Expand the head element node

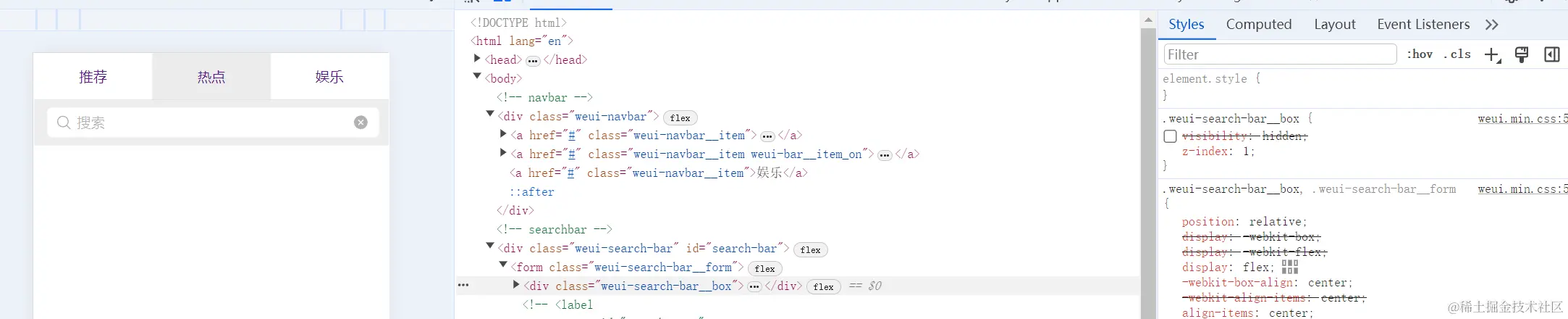point(477,59)
